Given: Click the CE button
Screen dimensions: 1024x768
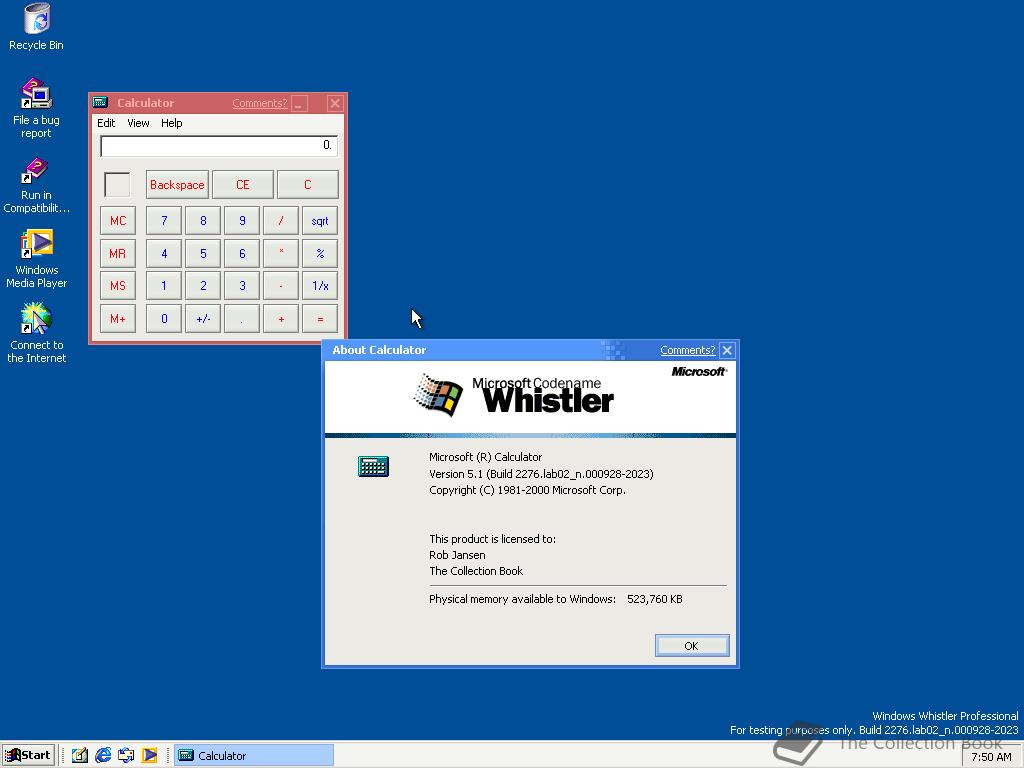Looking at the screenshot, I should coord(242,185).
